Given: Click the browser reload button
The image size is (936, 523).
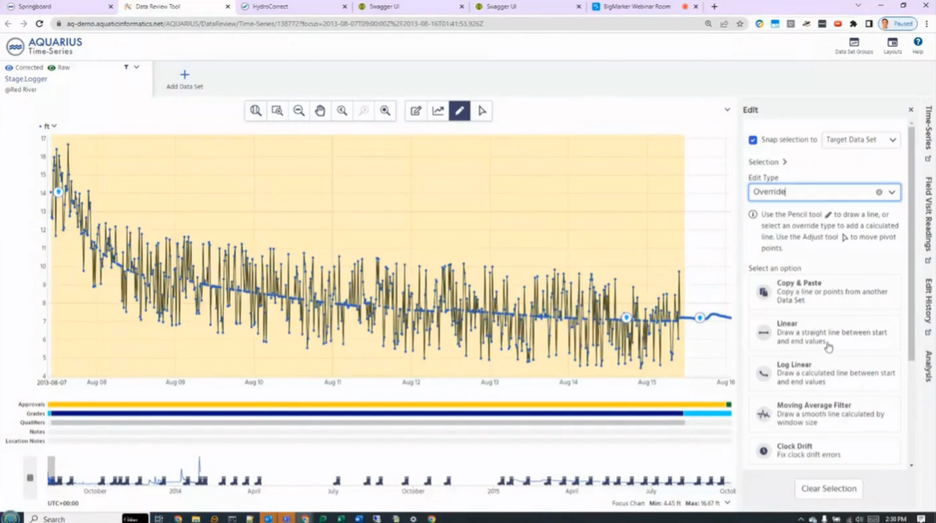Looking at the screenshot, I should point(39,24).
